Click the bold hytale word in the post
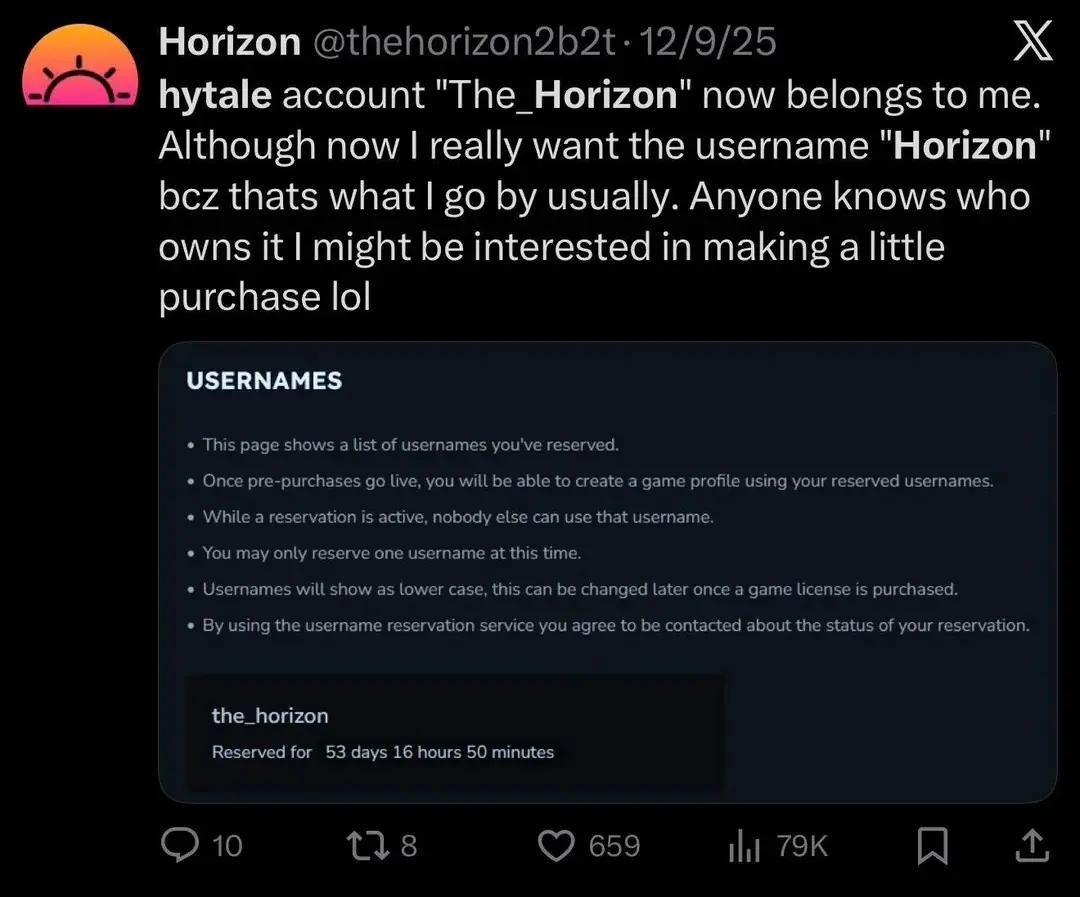Screen dimensions: 1080x897 (x=214, y=94)
